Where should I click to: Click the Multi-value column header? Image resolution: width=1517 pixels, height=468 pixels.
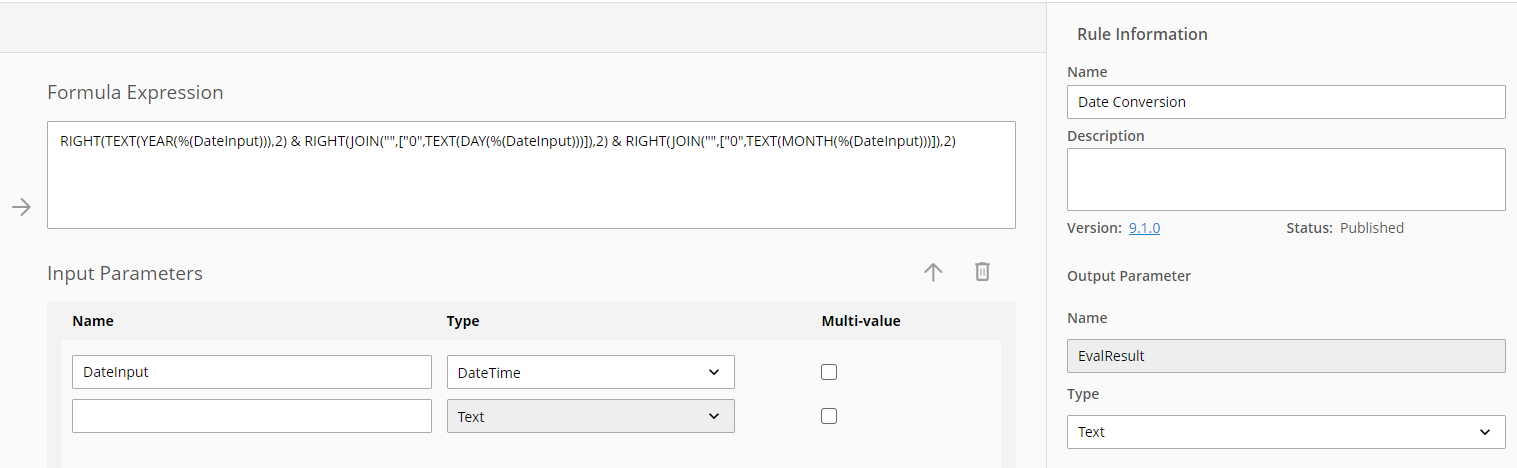click(861, 321)
